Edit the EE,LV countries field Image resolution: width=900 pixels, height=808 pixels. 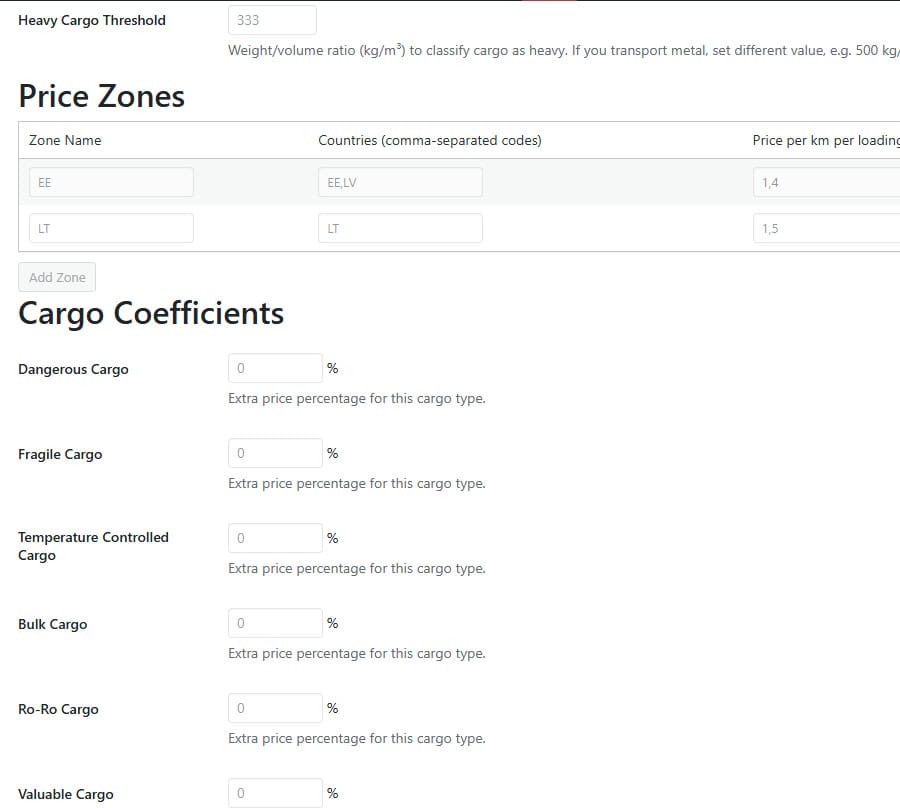pos(400,182)
